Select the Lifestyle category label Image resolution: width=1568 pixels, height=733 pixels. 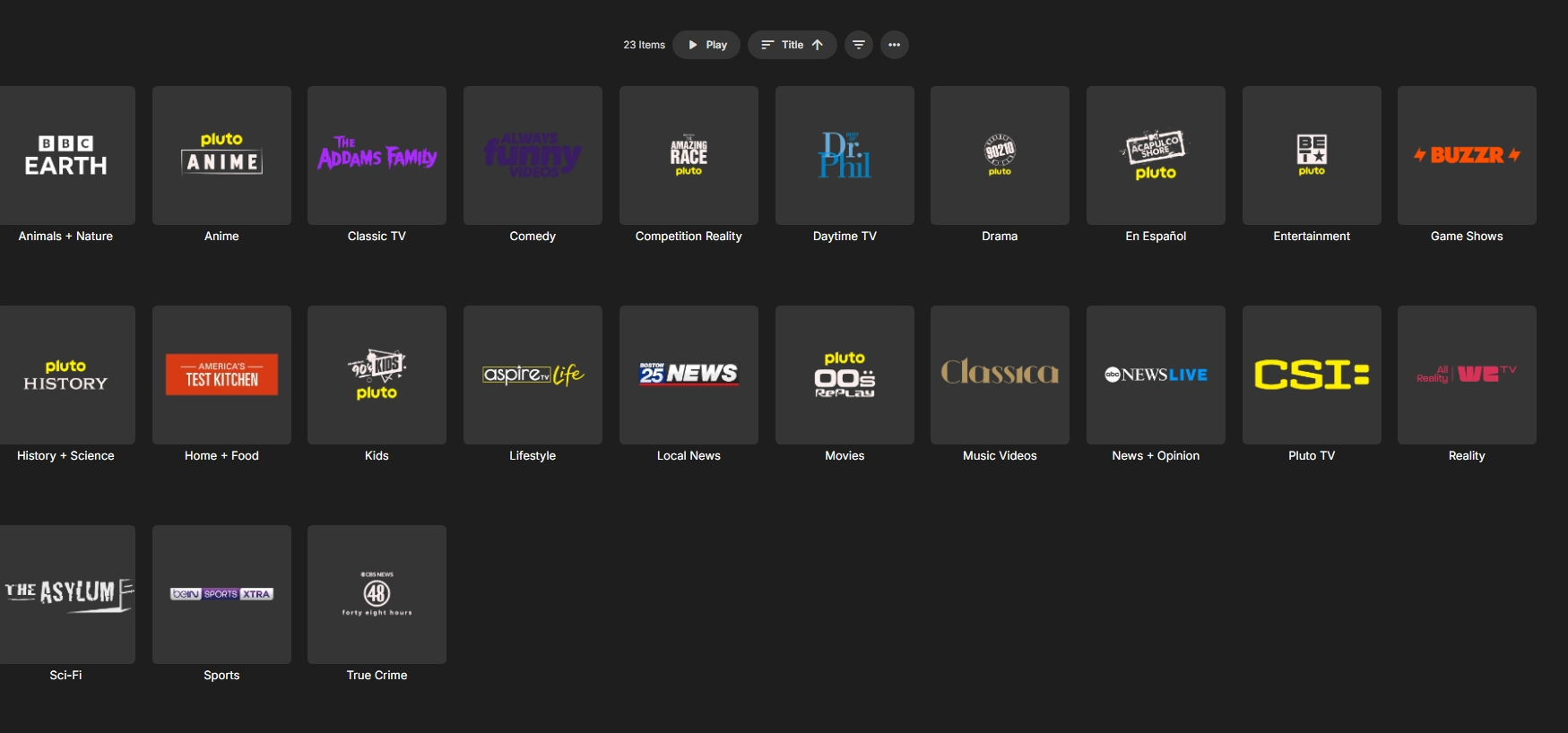(x=533, y=456)
